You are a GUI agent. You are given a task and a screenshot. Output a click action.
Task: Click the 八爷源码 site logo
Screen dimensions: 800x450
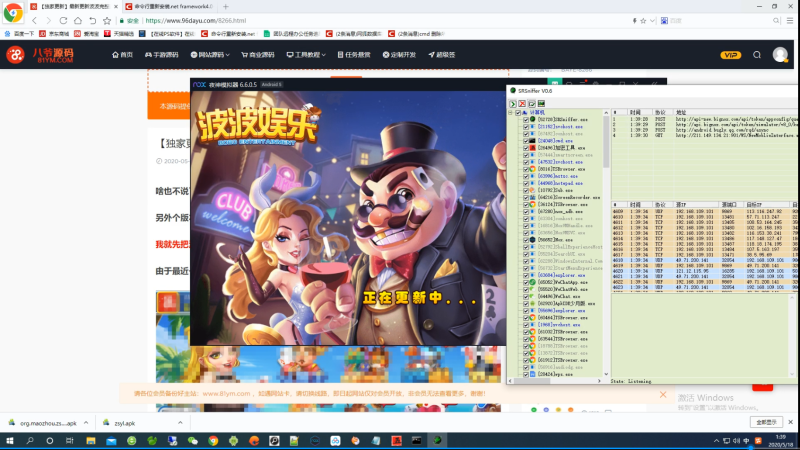(x=40, y=55)
